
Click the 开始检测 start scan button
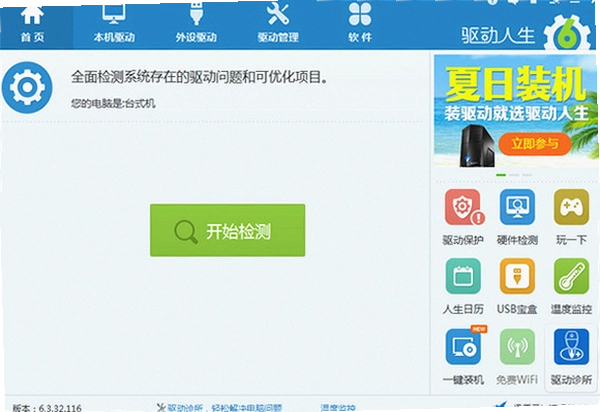228,230
